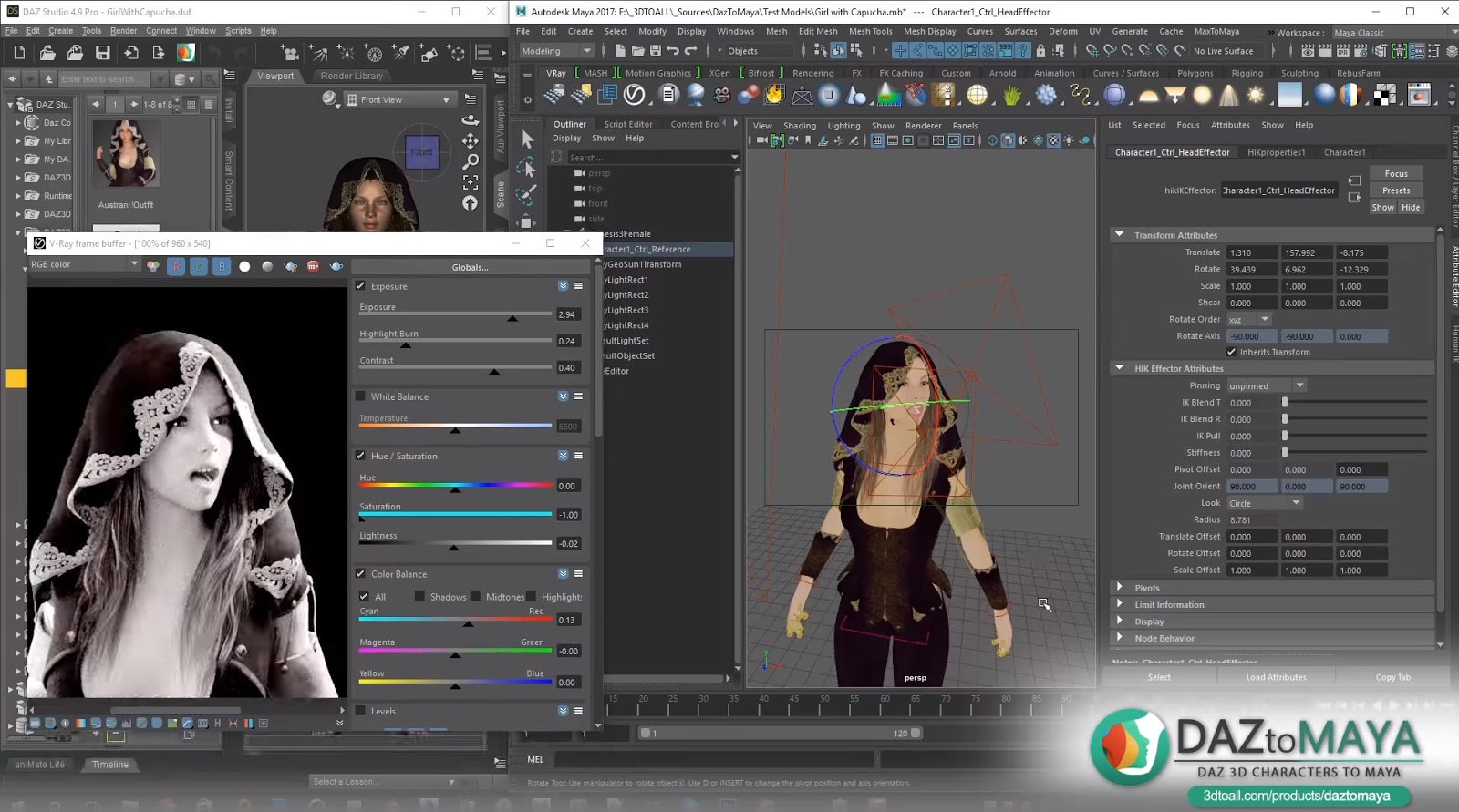Image resolution: width=1459 pixels, height=812 pixels.
Task: Click the Load Attributes button
Action: coord(1276,677)
